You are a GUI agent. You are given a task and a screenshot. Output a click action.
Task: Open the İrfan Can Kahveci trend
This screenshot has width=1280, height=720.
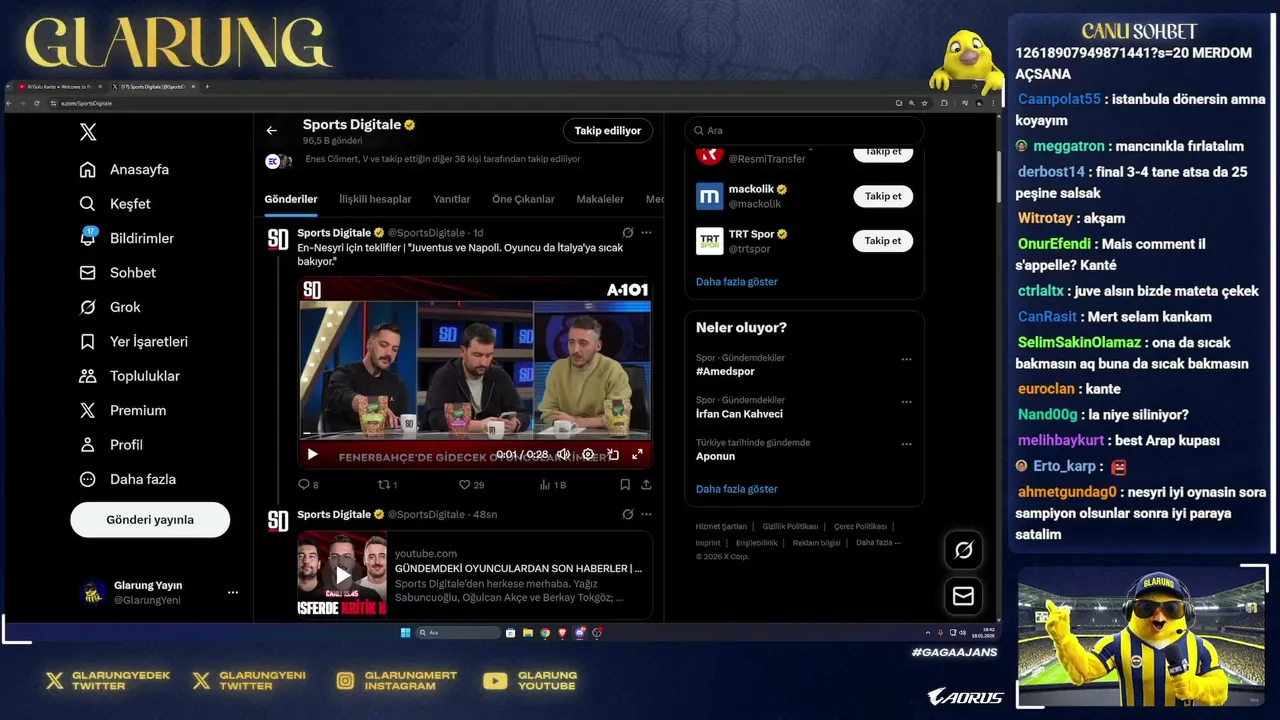point(739,414)
